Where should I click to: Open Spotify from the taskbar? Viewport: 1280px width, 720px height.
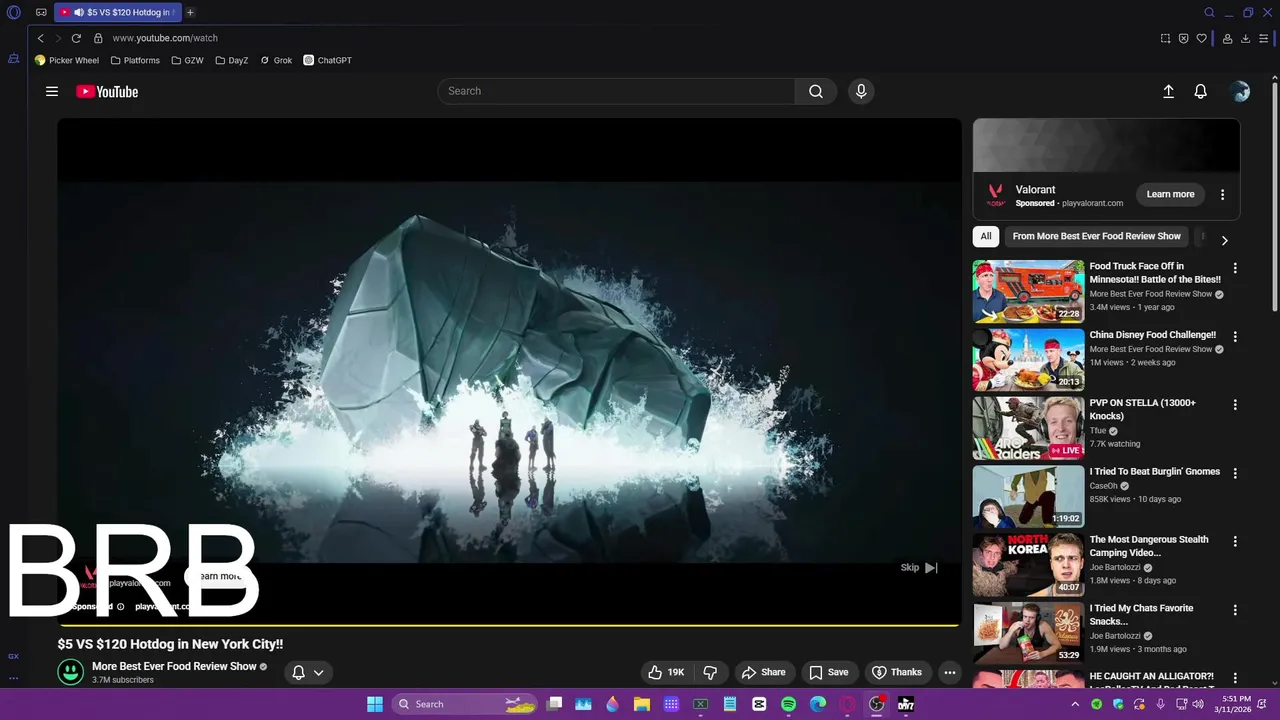[x=788, y=704]
